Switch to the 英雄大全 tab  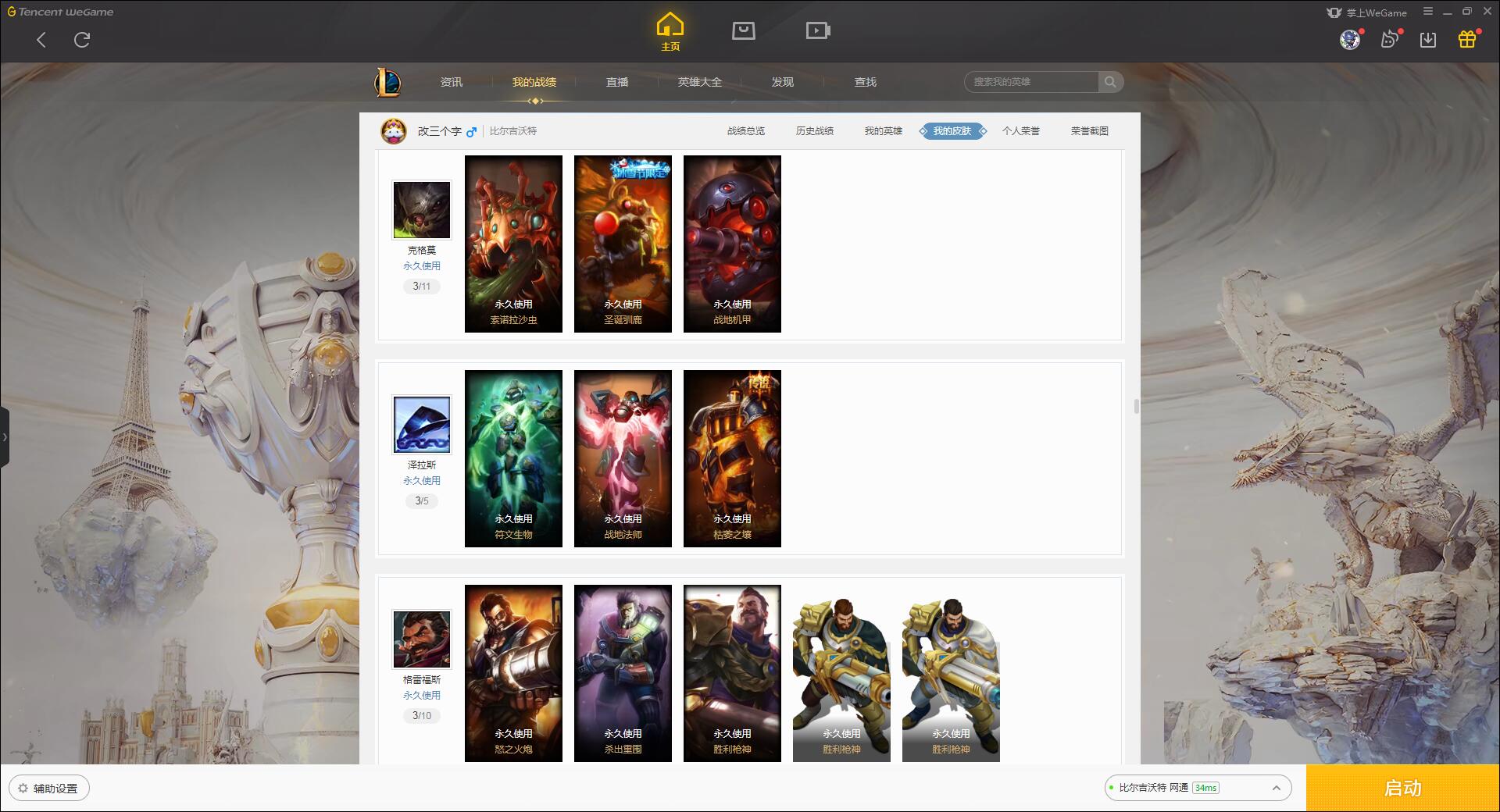(x=700, y=82)
